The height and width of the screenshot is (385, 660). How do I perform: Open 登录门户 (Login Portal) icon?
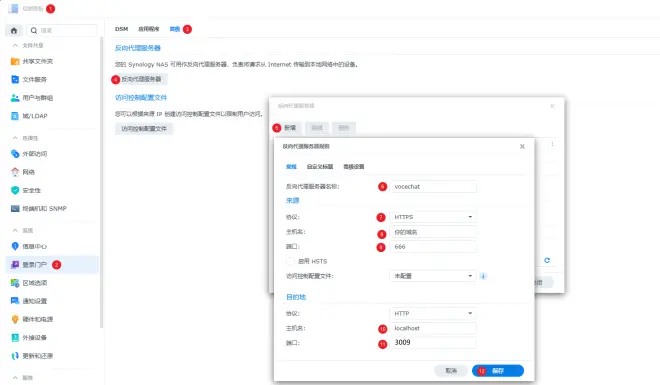tap(15, 264)
